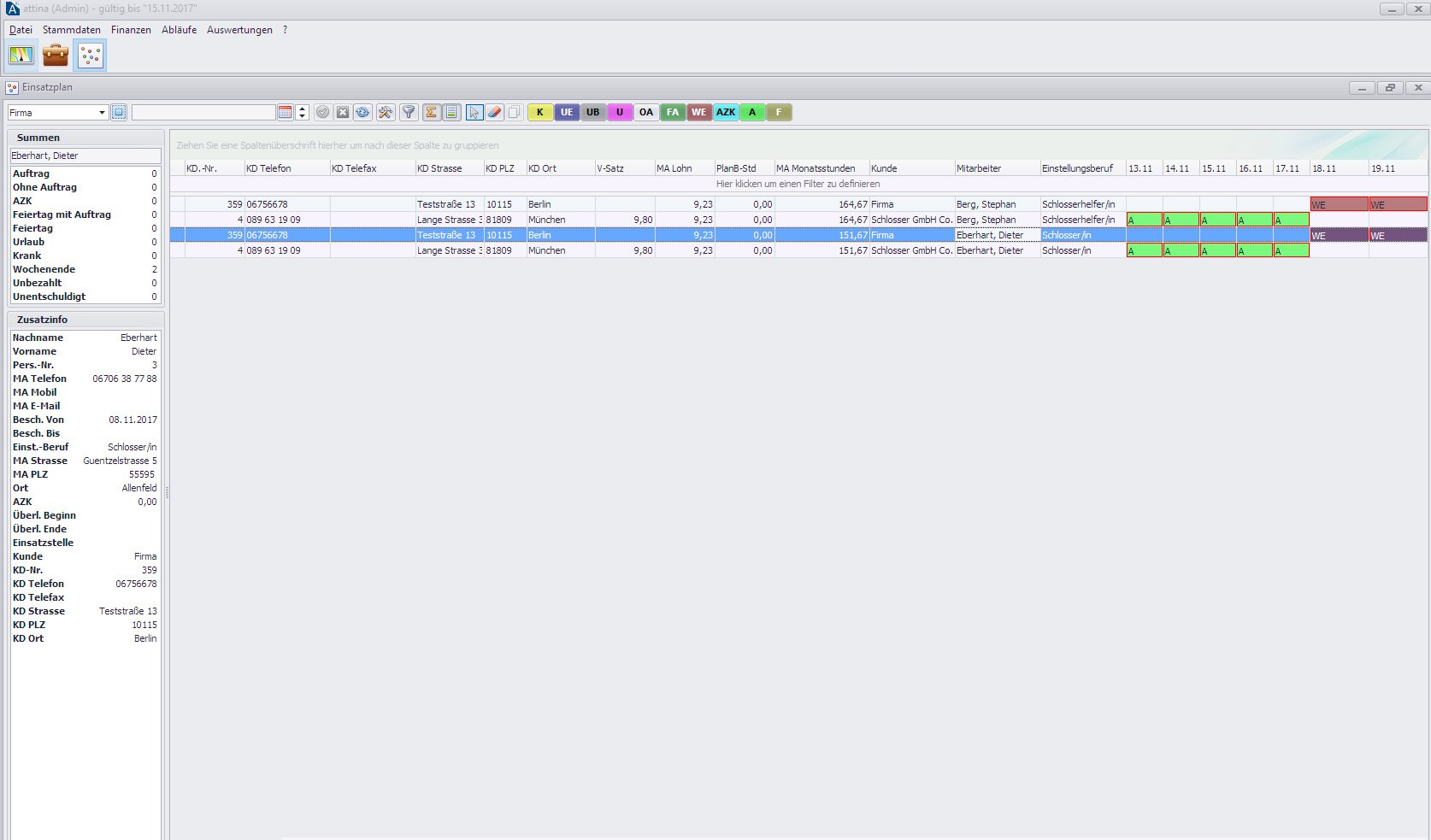The width and height of the screenshot is (1431, 840).
Task: Open the calendar date picker icon
Action: (x=286, y=112)
